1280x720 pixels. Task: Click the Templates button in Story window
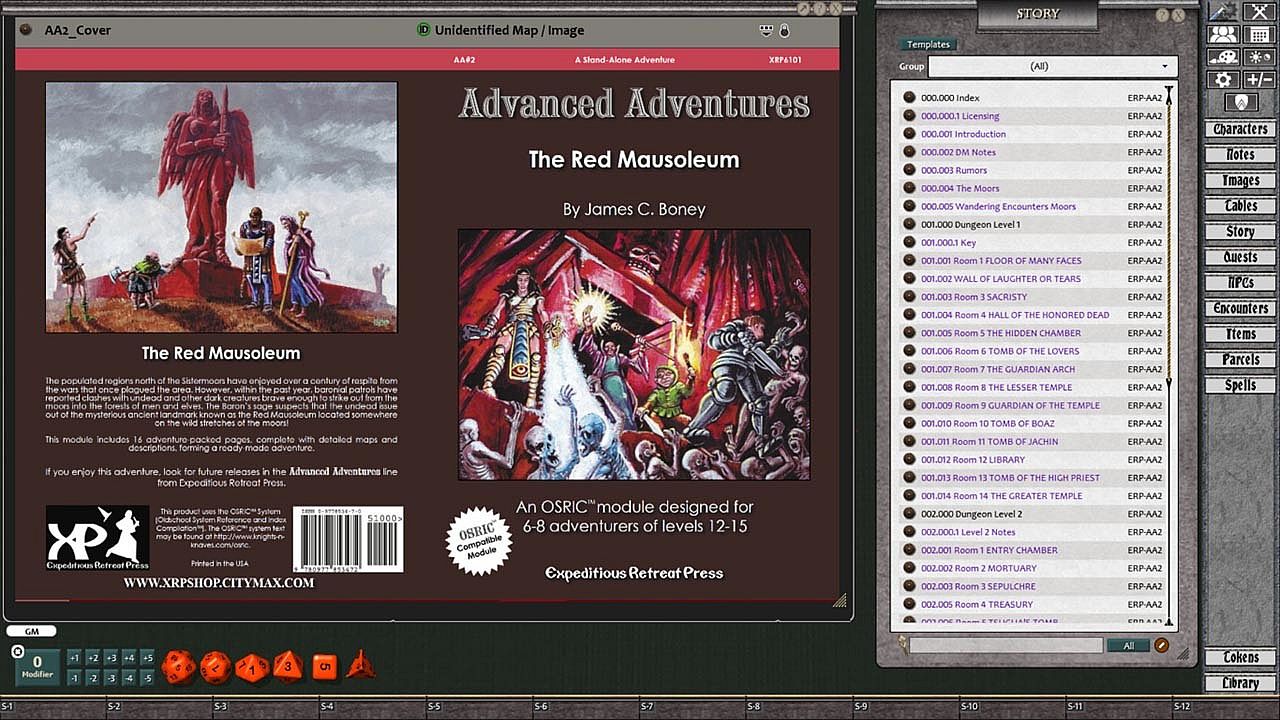928,45
